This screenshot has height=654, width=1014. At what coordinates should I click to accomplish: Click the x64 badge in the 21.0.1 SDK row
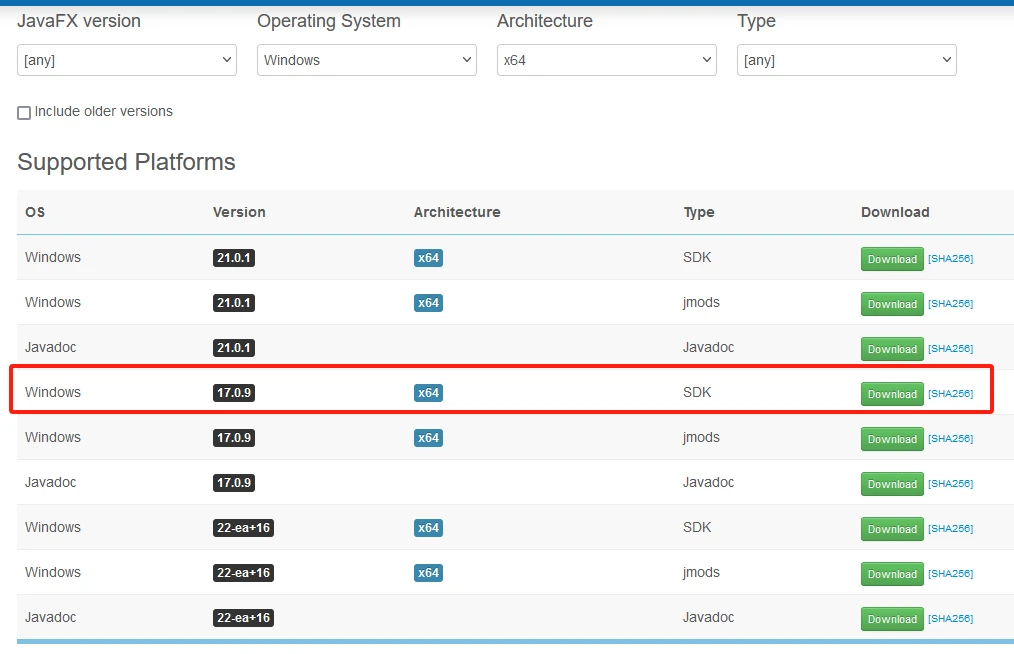pos(428,257)
